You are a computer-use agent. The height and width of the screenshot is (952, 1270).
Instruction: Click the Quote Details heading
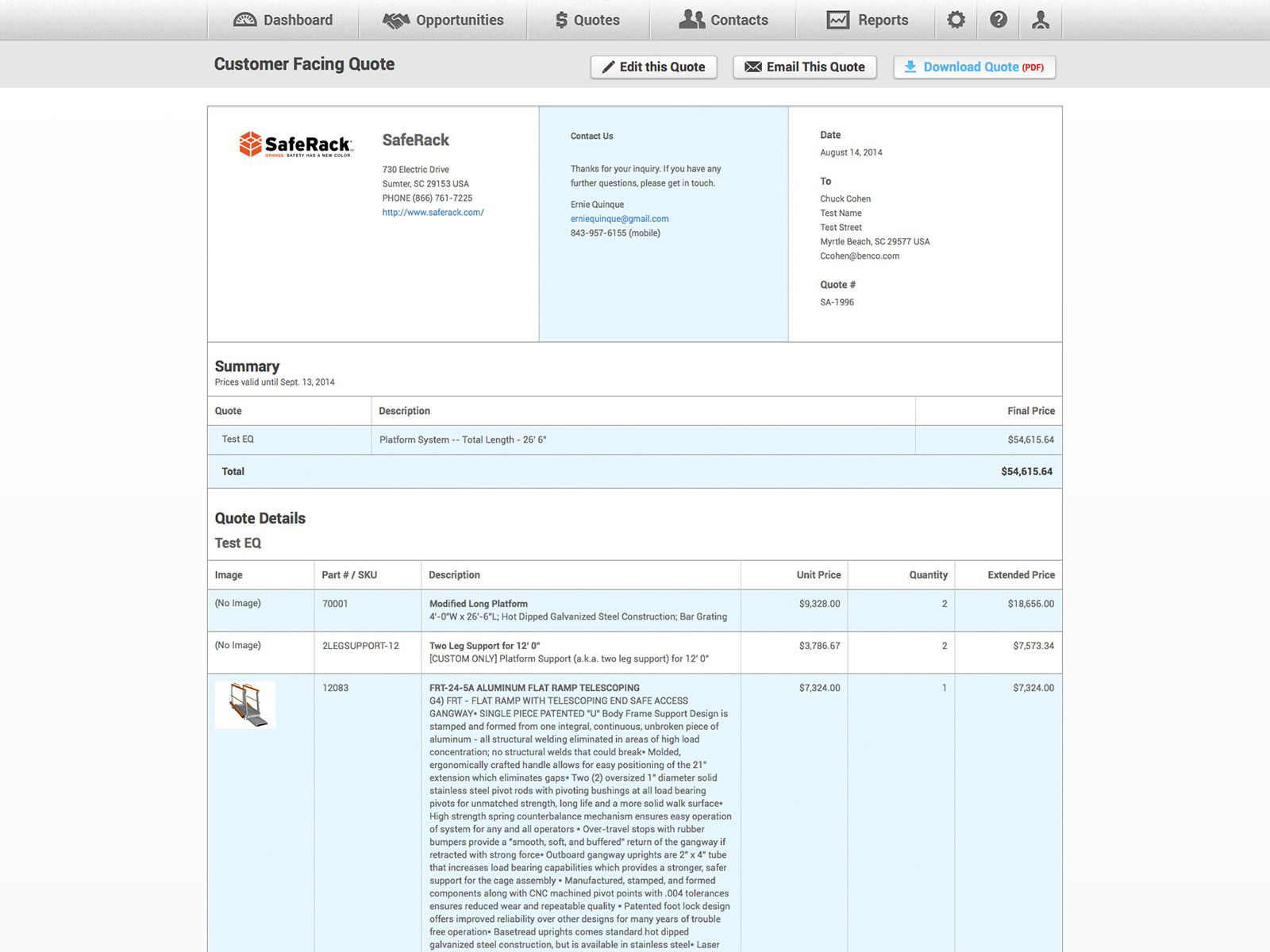pyautogui.click(x=260, y=519)
